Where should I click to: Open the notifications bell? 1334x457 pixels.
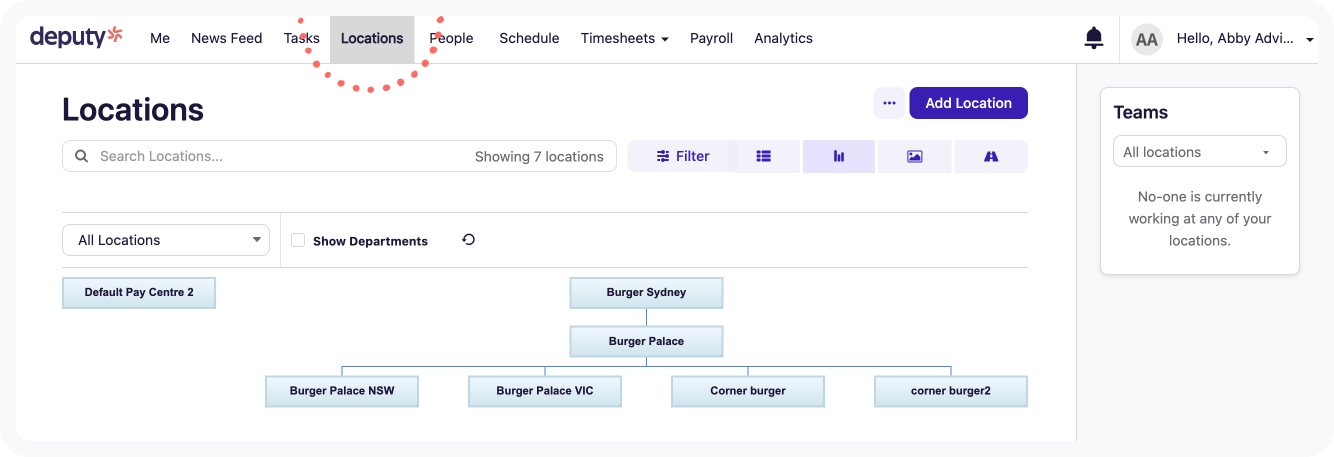click(1093, 38)
